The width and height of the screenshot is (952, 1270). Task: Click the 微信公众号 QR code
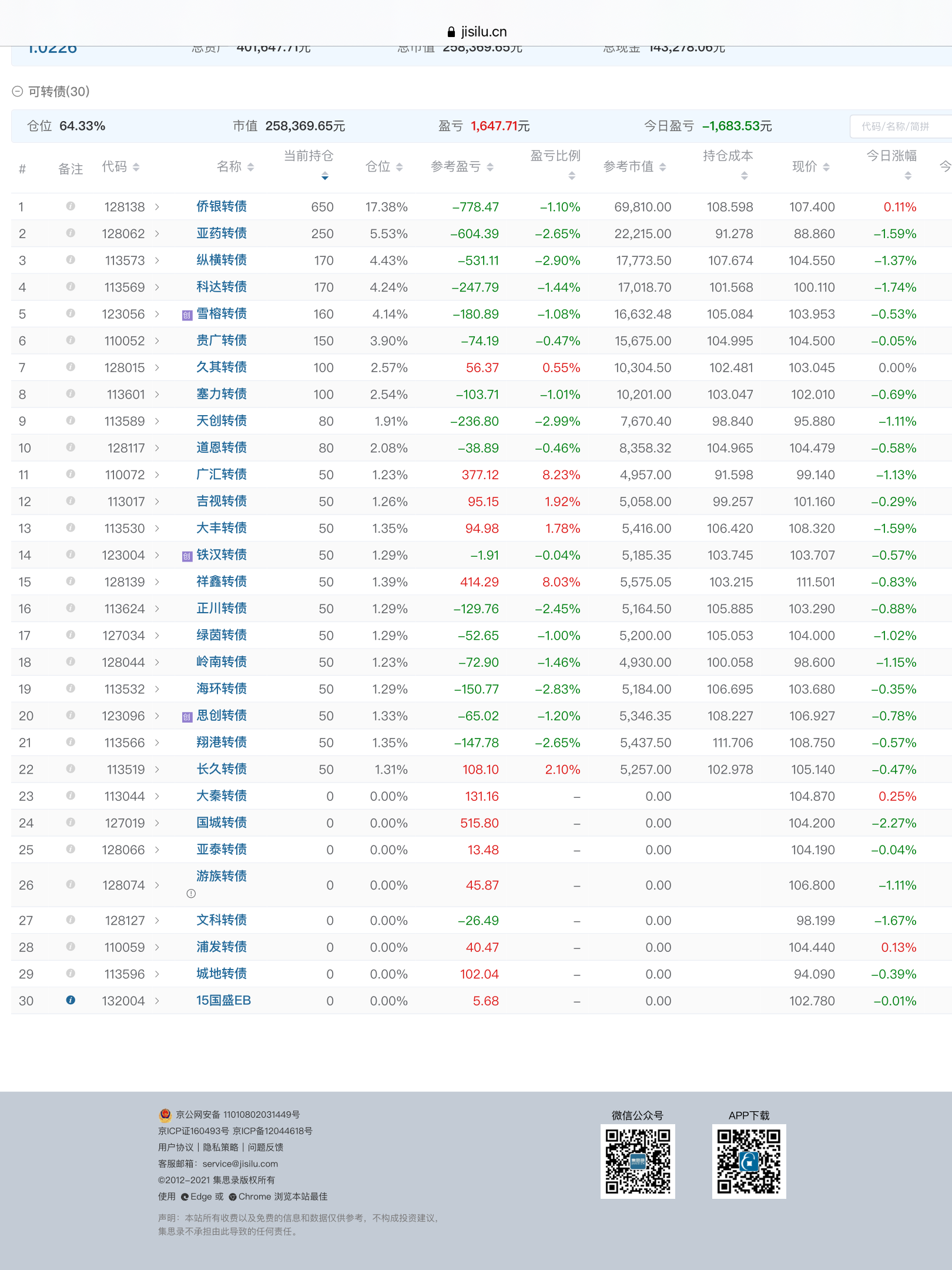tap(638, 1161)
